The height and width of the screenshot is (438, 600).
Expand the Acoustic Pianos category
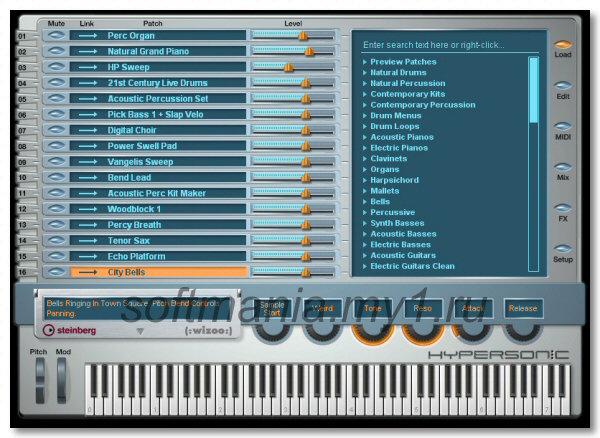(x=365, y=137)
